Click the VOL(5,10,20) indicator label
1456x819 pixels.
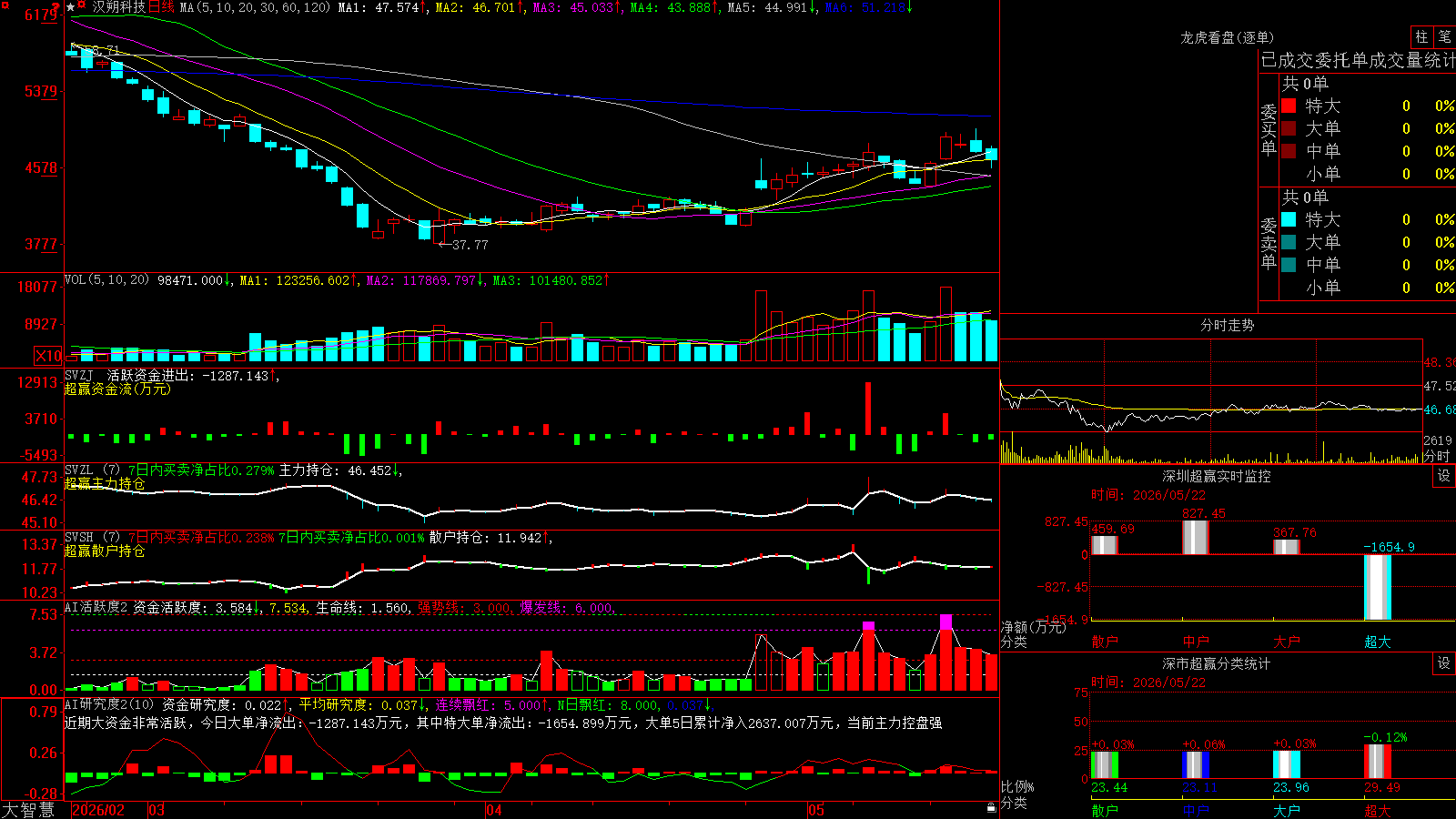tap(106, 280)
